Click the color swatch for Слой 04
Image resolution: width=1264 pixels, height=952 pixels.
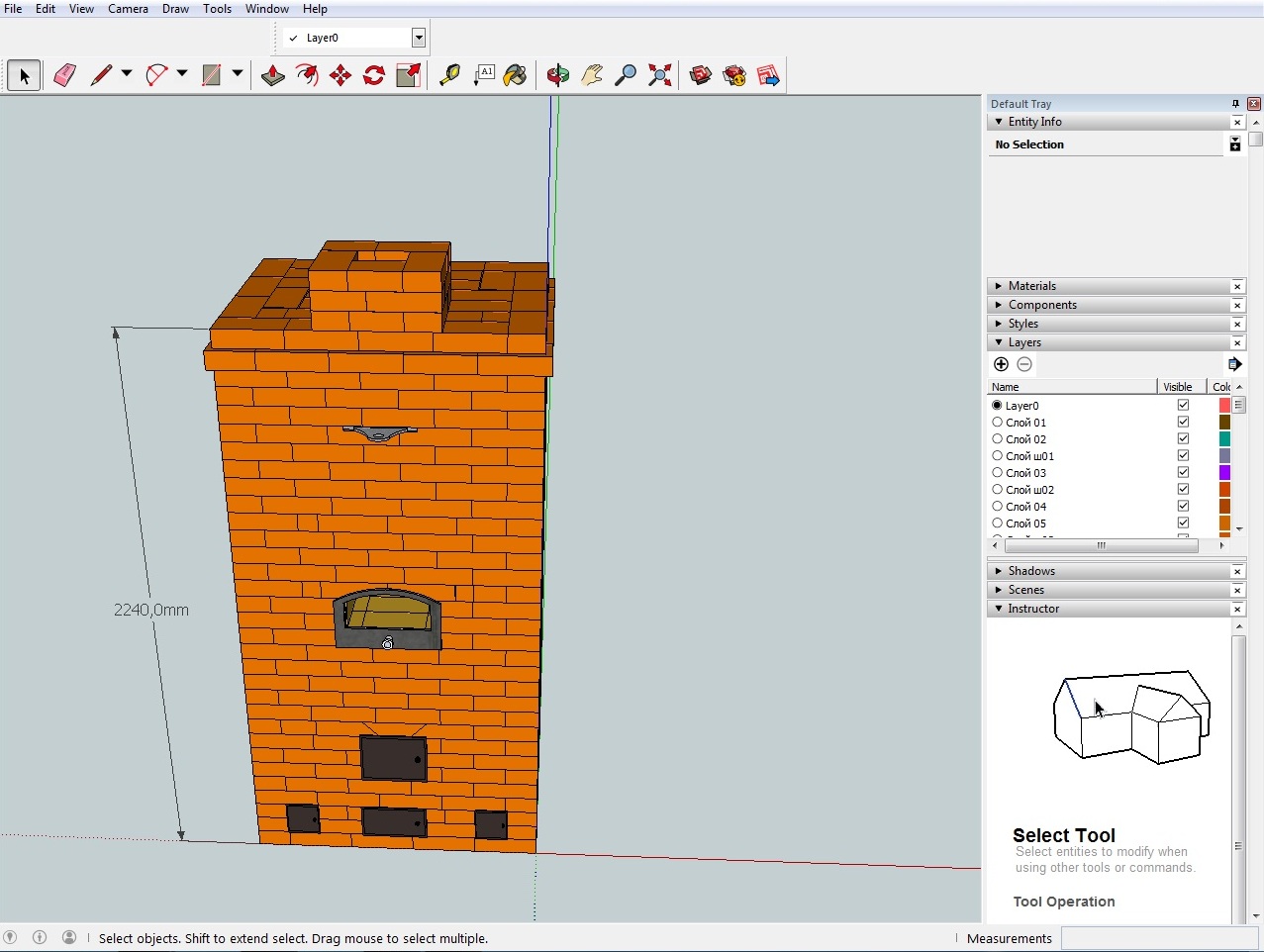point(1224,506)
